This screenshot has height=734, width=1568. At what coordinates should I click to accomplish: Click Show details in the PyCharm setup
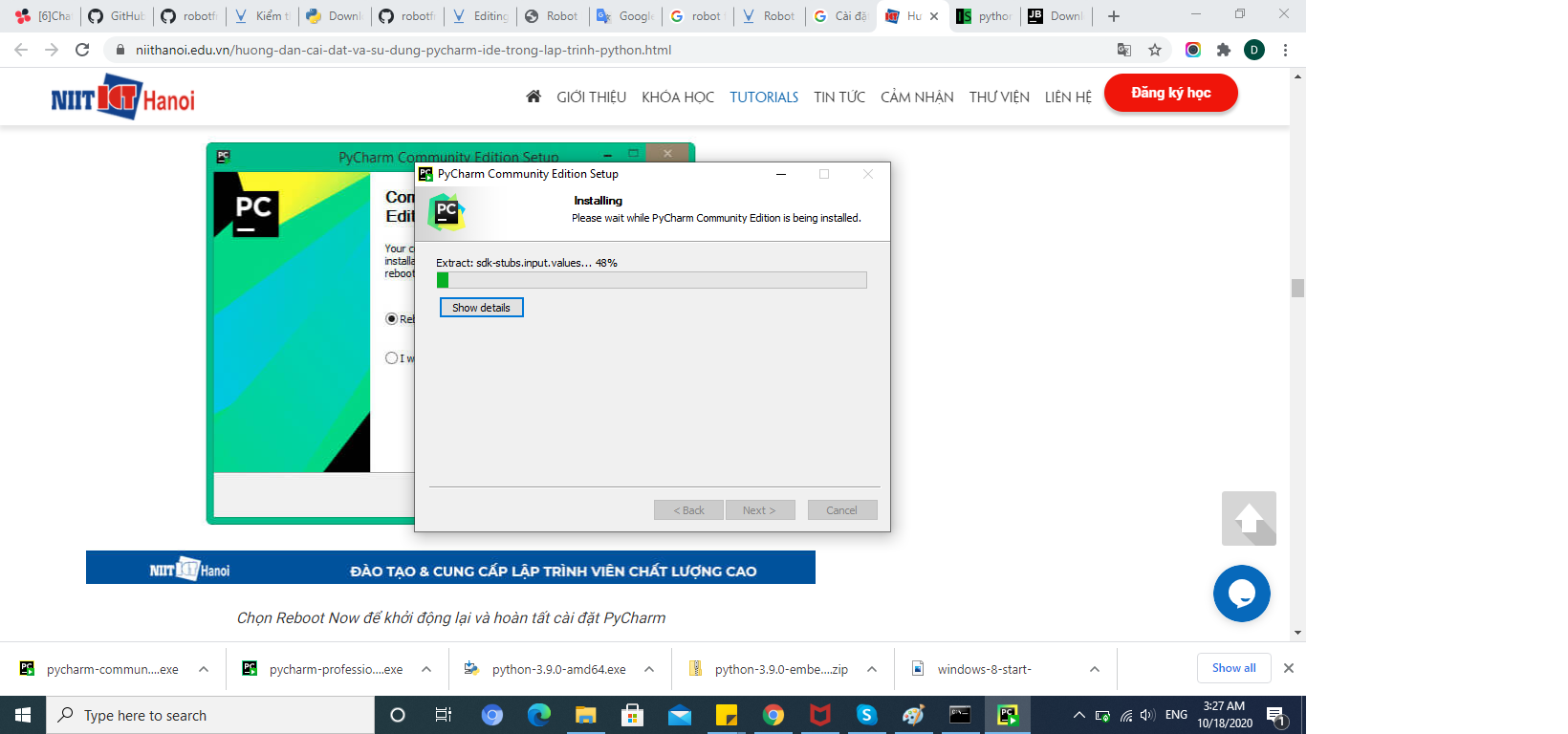click(x=482, y=308)
